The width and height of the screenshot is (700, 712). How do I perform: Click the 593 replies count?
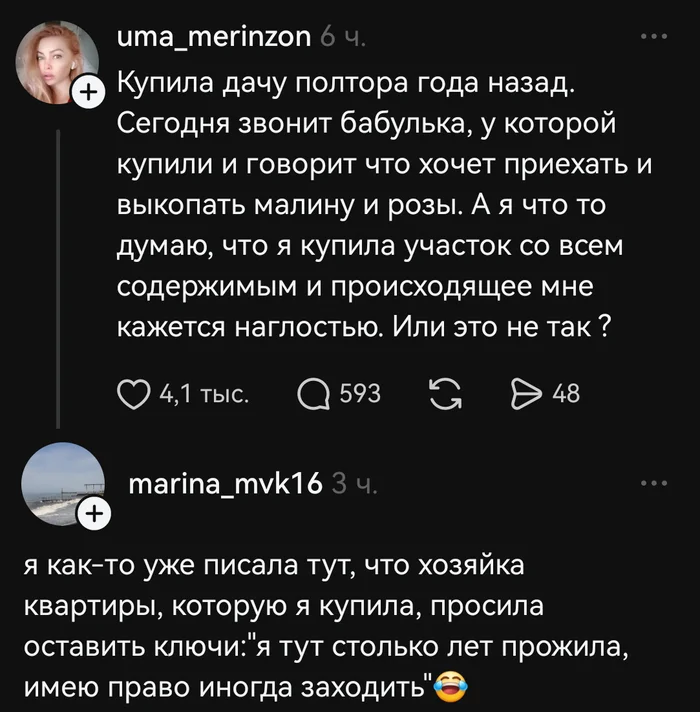pyautogui.click(x=360, y=394)
